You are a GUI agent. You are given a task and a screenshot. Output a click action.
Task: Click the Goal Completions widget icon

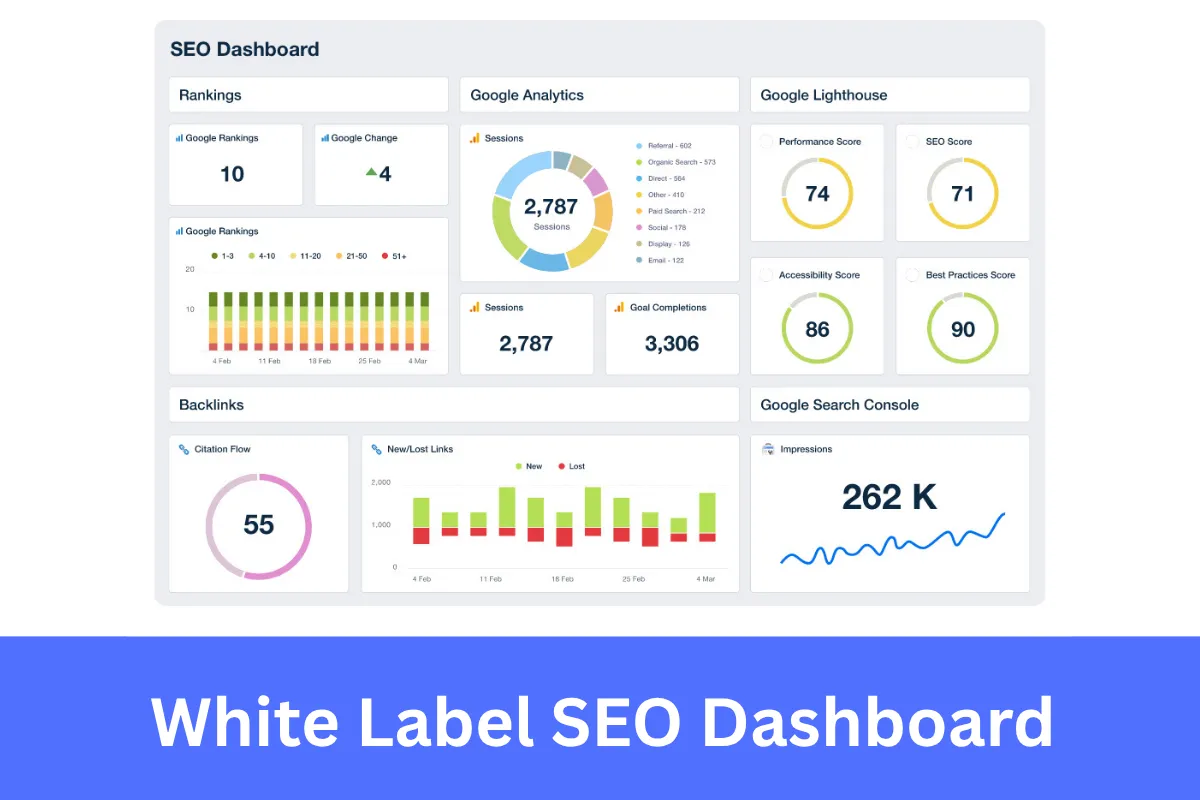[x=620, y=307]
